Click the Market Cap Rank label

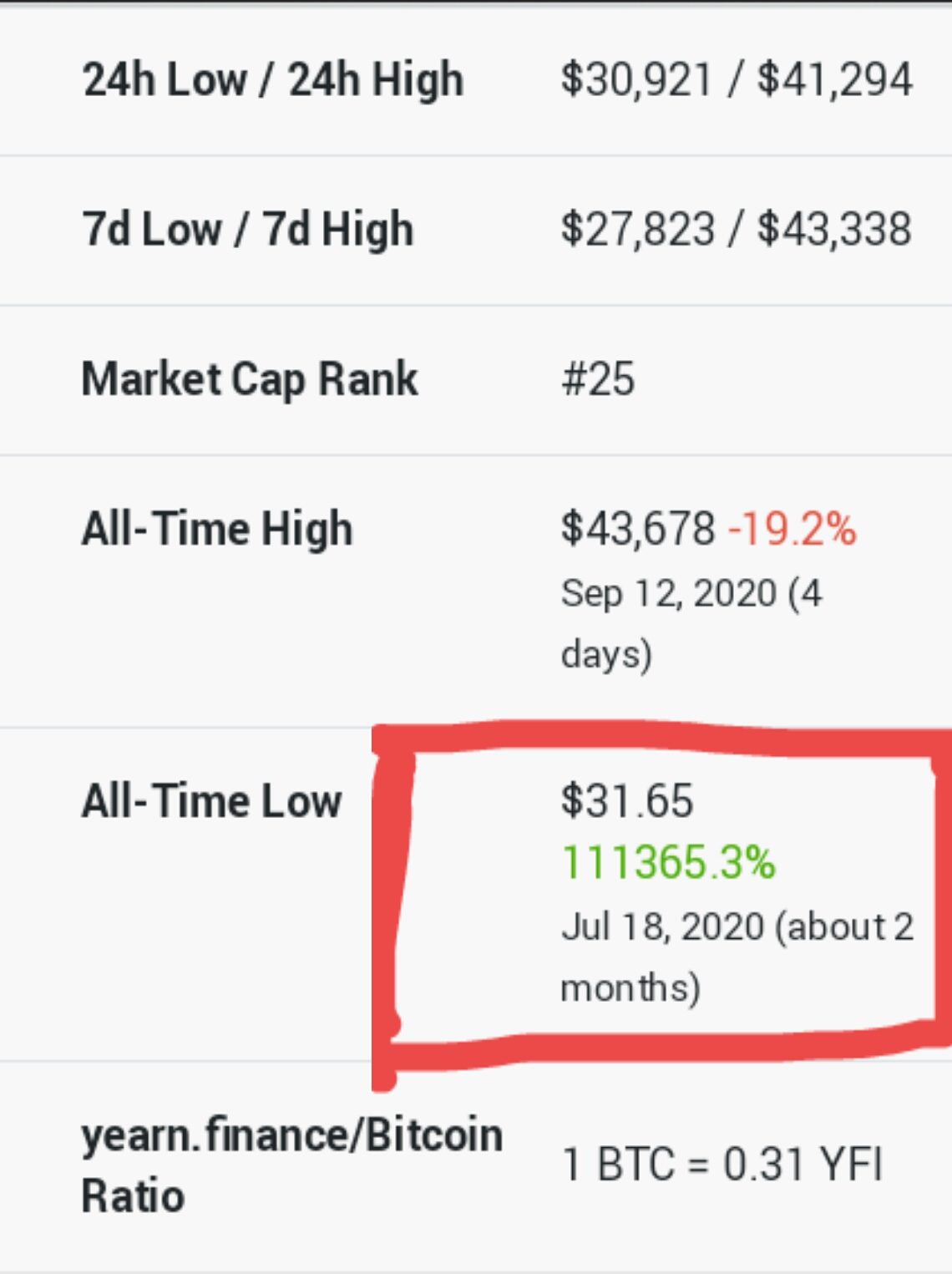[249, 379]
